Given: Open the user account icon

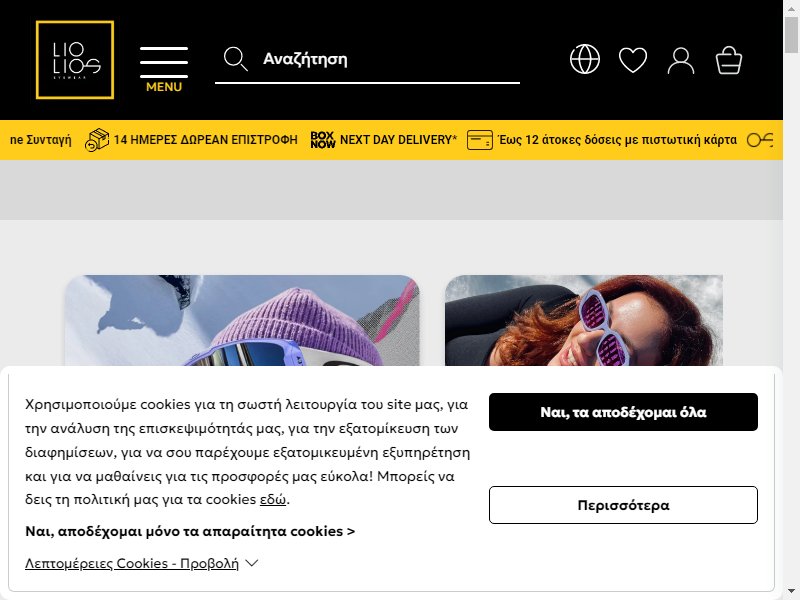Looking at the screenshot, I should click(x=681, y=61).
